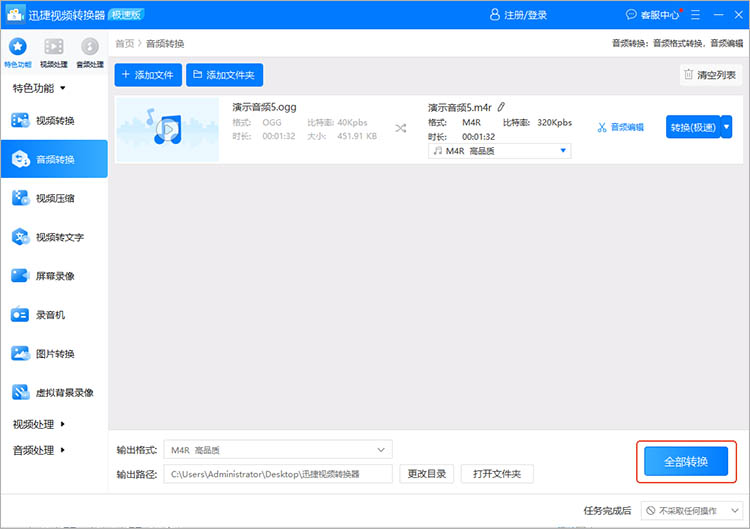Go to 首页 in the breadcrumb

pyautogui.click(x=125, y=44)
